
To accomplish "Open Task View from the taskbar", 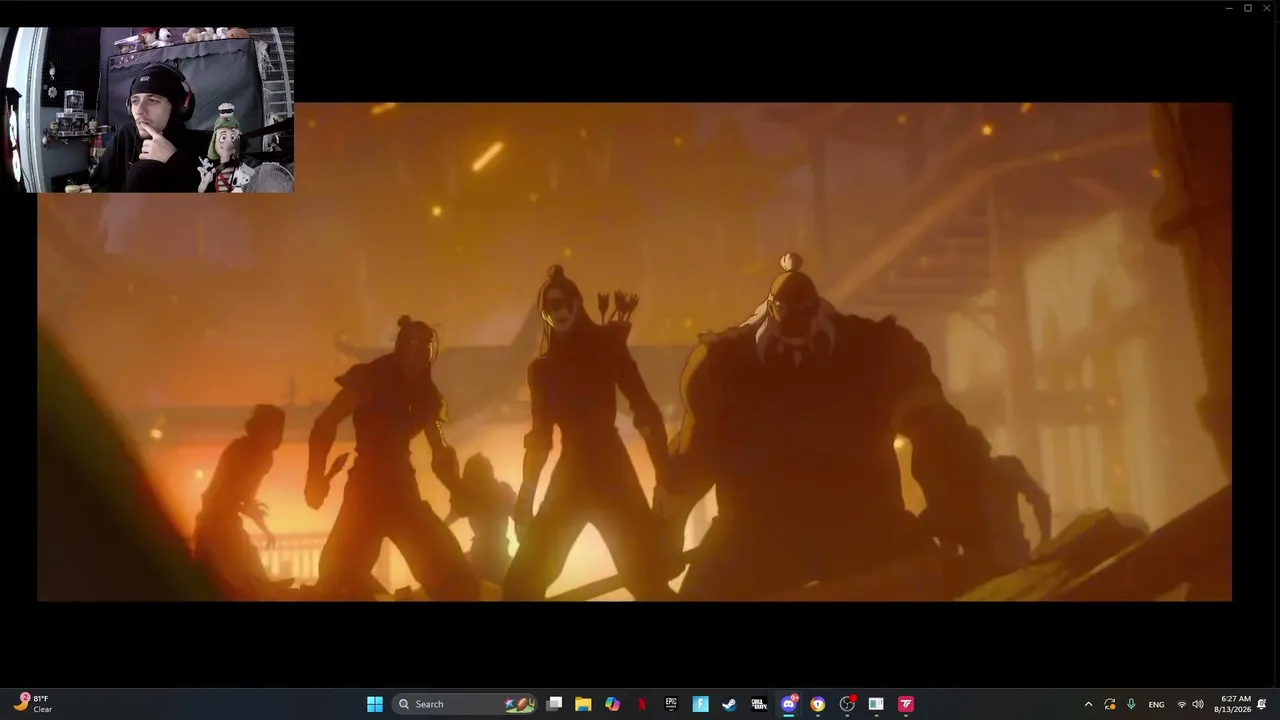I will click(554, 704).
